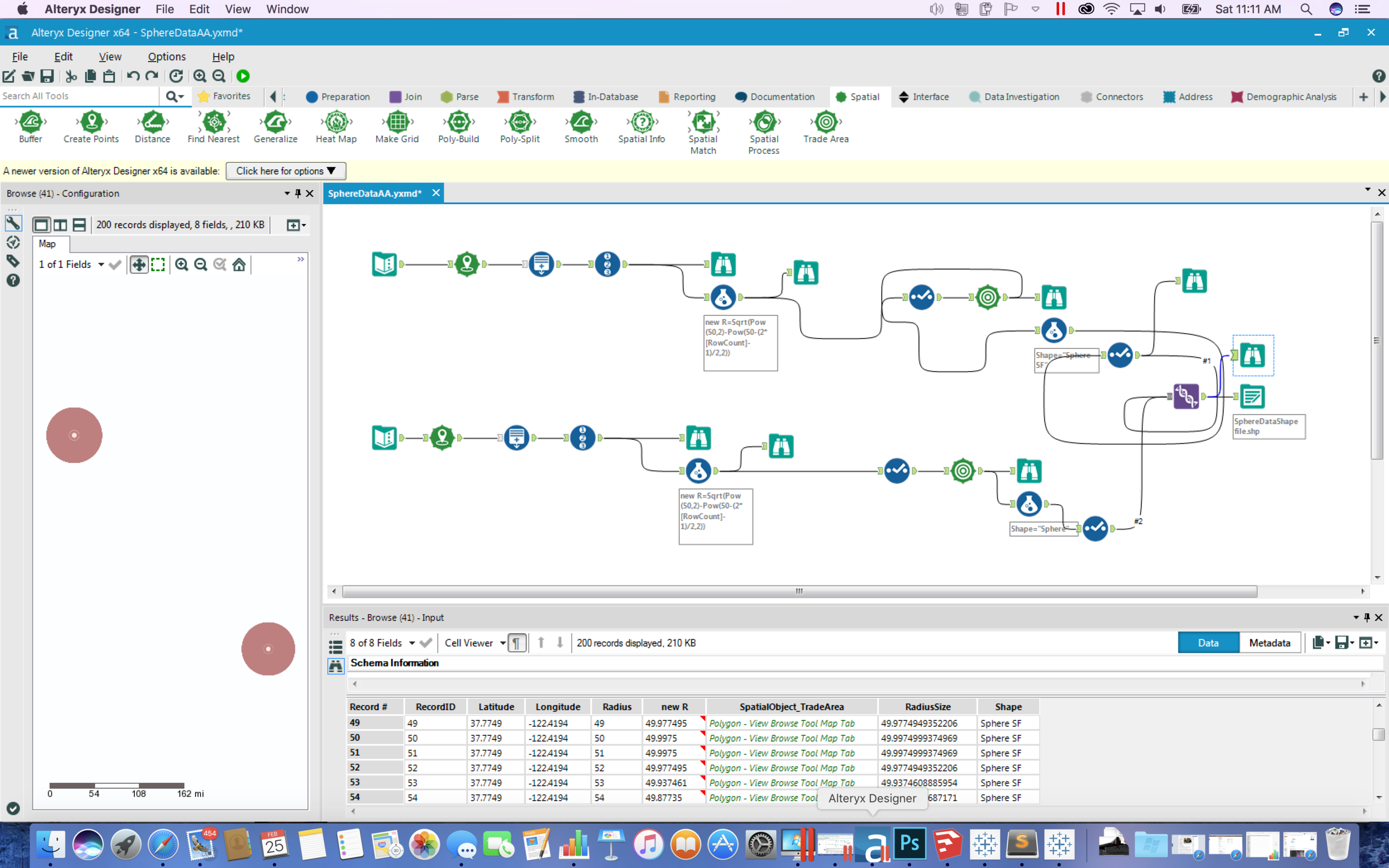Select the Map tab in browse panel

tap(47, 244)
